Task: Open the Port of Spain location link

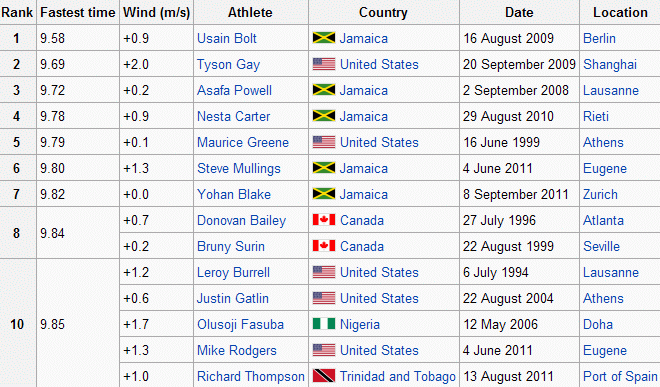Action: click(x=620, y=376)
